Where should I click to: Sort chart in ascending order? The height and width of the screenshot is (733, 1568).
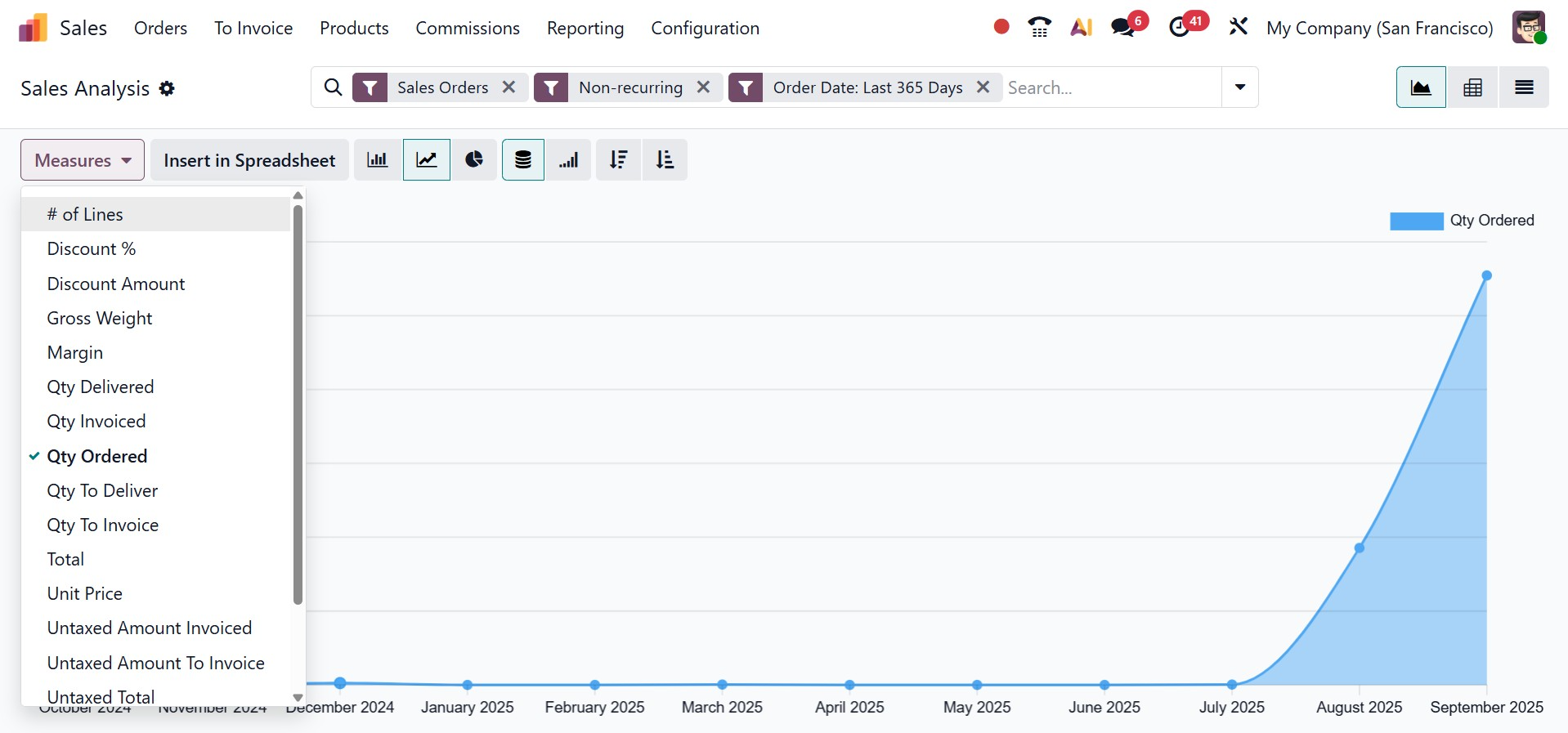point(665,159)
